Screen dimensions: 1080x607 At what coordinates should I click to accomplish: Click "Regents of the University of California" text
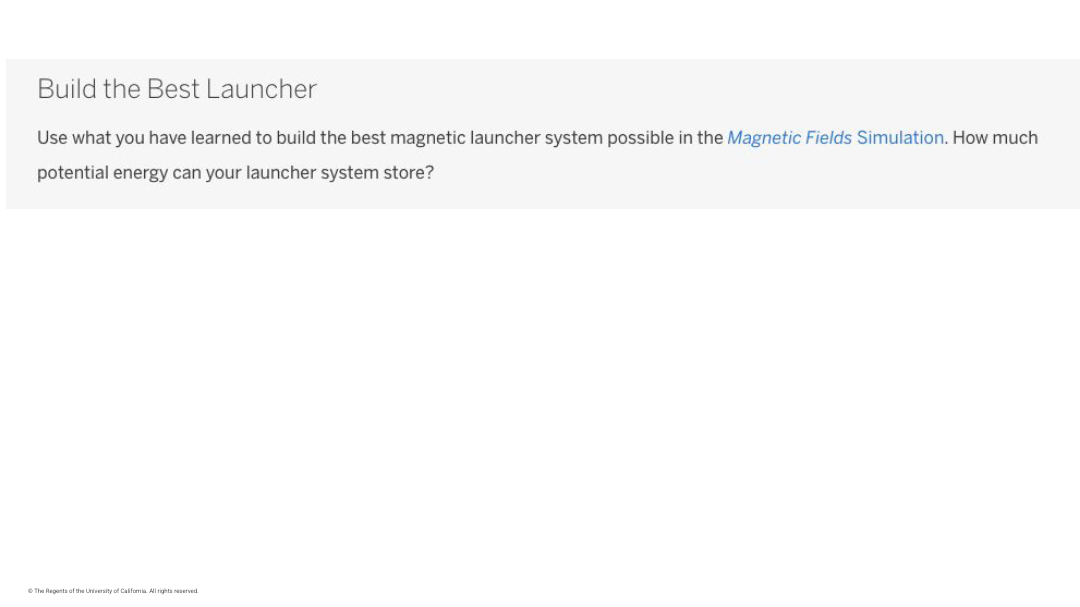[95, 591]
